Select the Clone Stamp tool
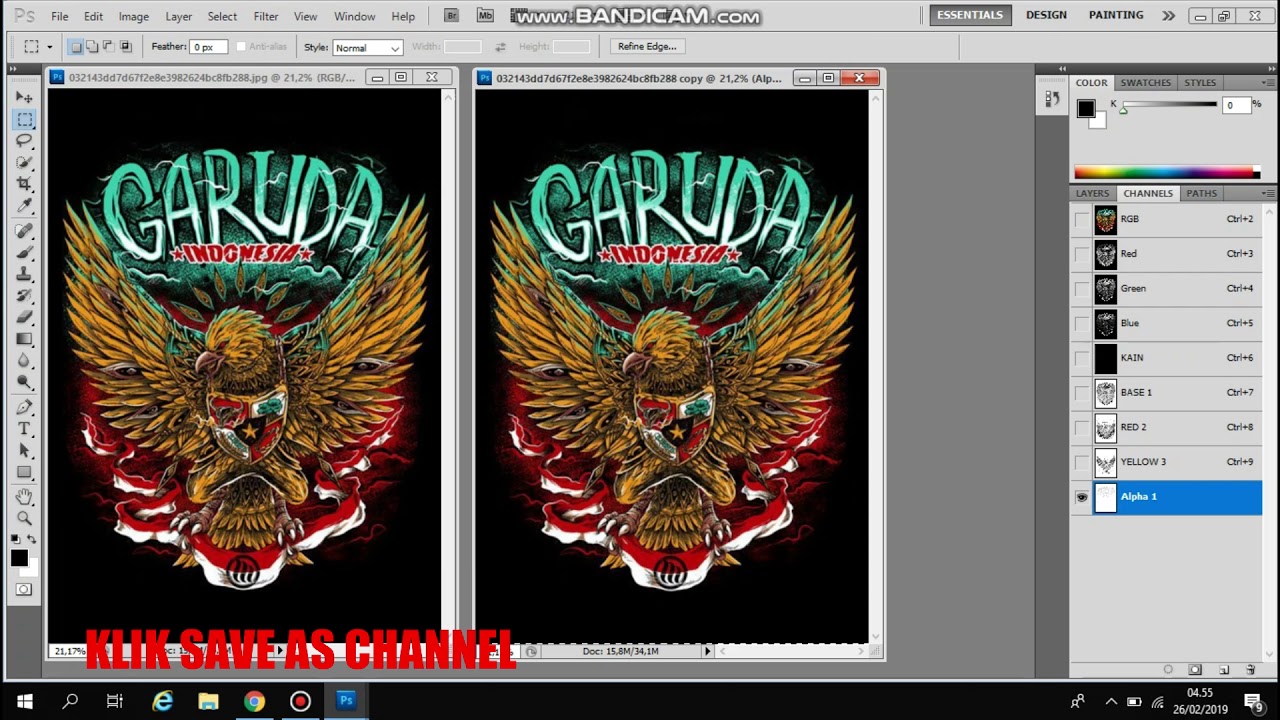1280x720 pixels. [24, 274]
